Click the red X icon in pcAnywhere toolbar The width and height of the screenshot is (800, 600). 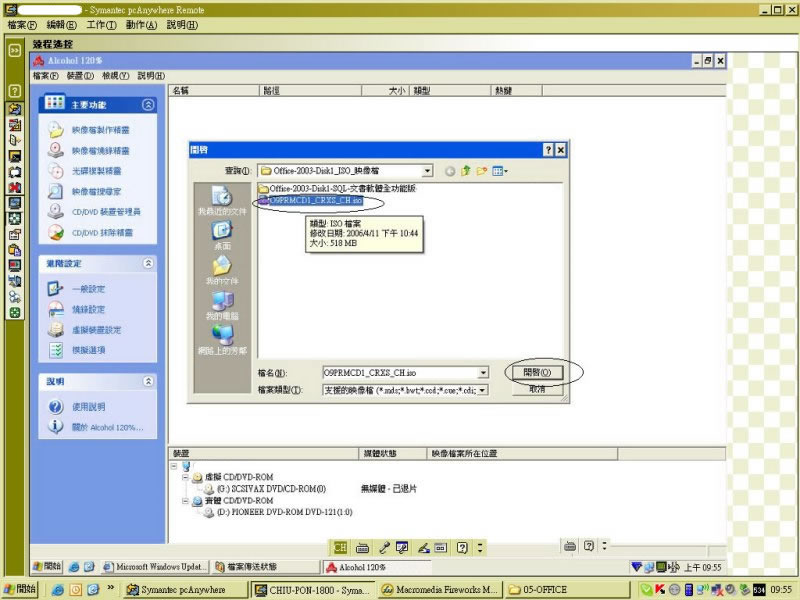[x=15, y=187]
